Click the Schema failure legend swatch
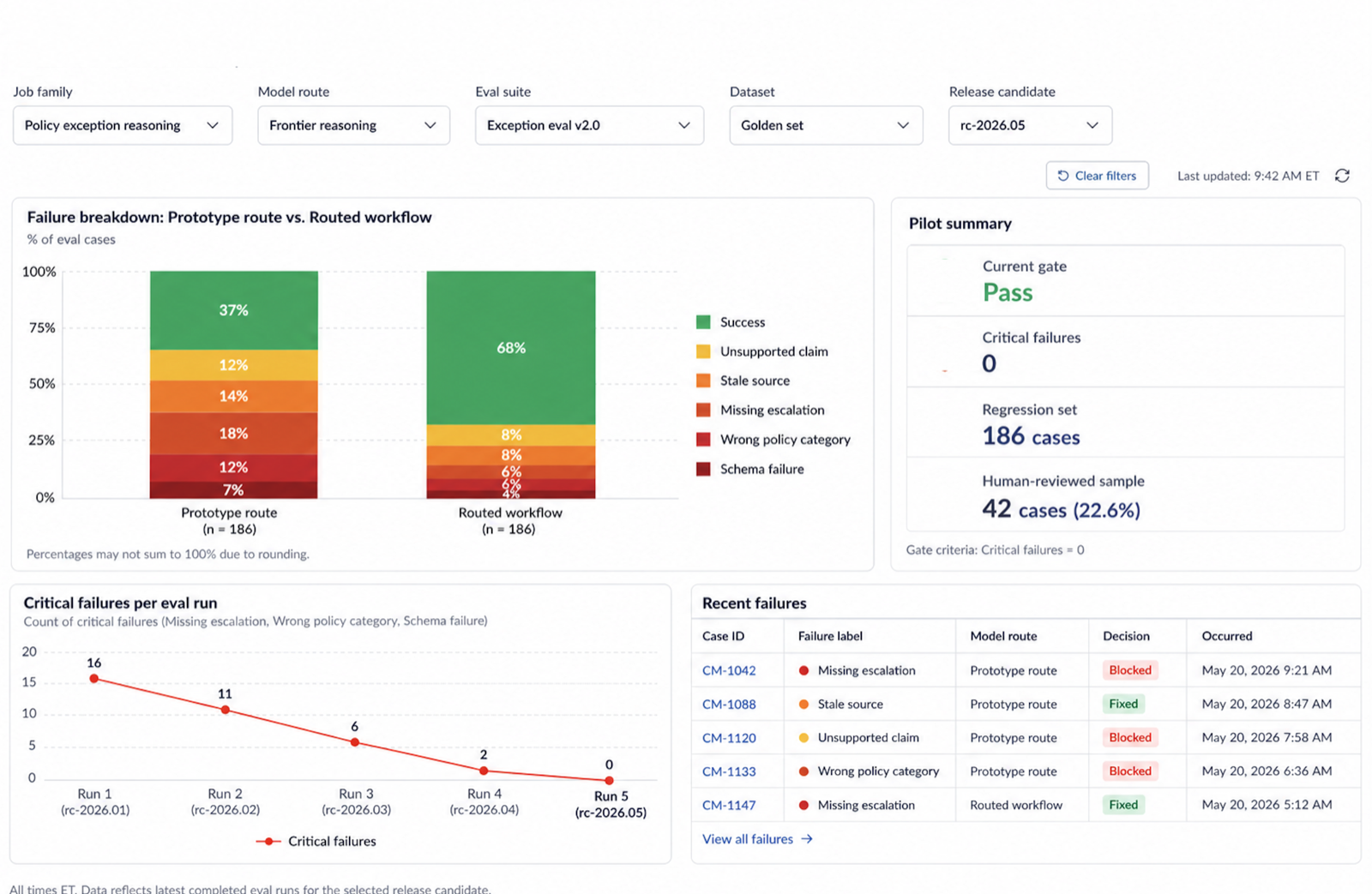1372x894 pixels. point(703,469)
